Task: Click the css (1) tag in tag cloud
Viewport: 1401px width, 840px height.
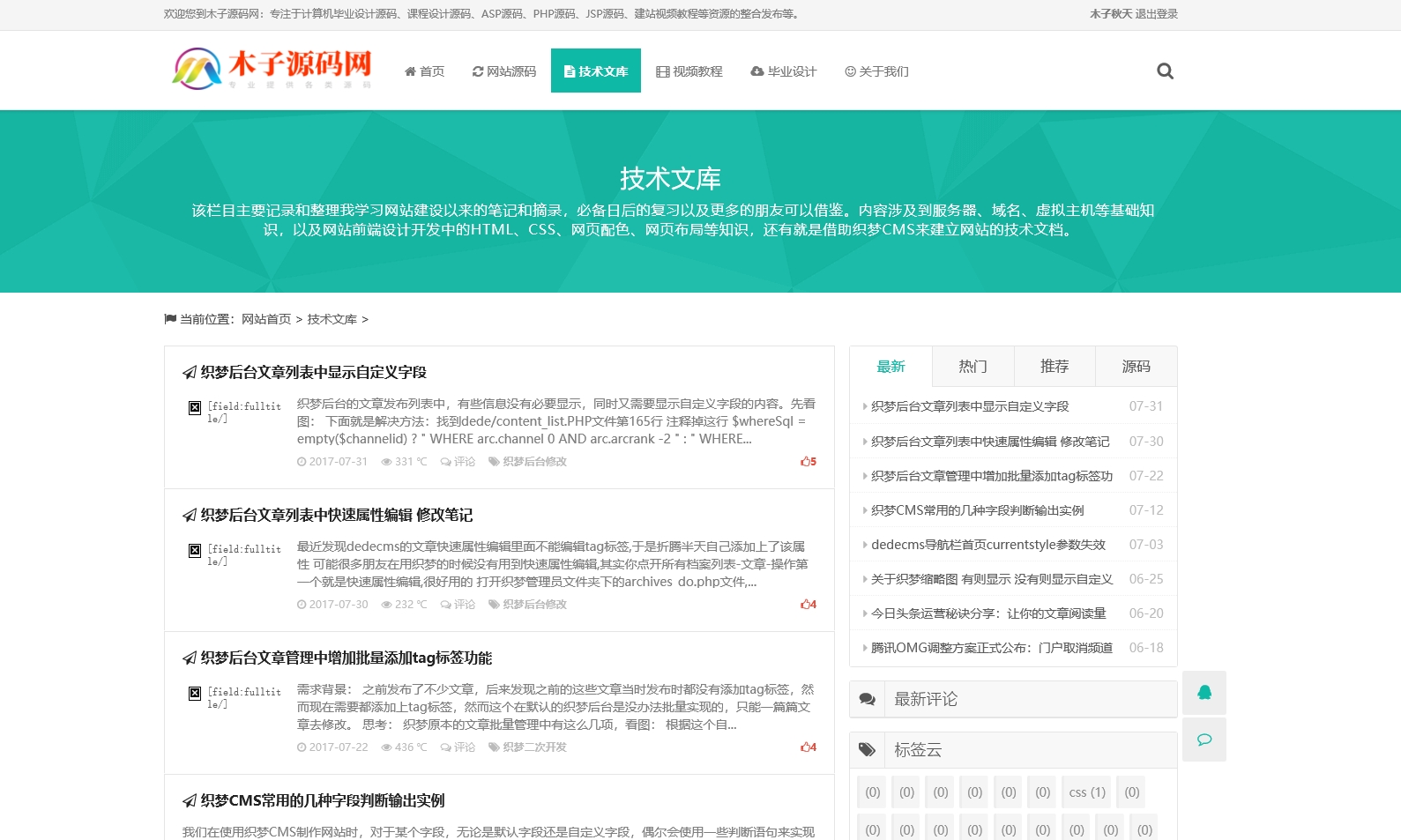Action: [1087, 792]
